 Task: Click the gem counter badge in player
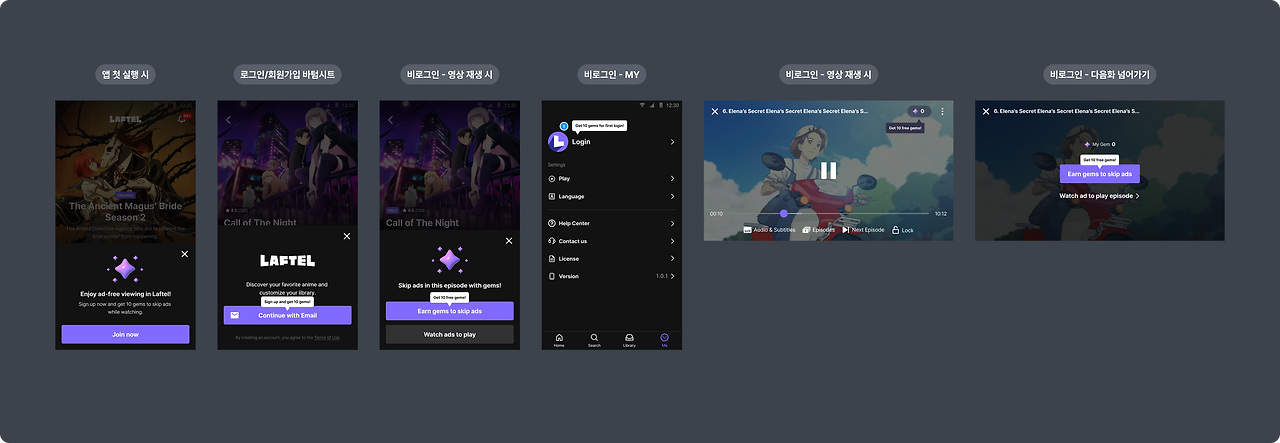tap(918, 111)
